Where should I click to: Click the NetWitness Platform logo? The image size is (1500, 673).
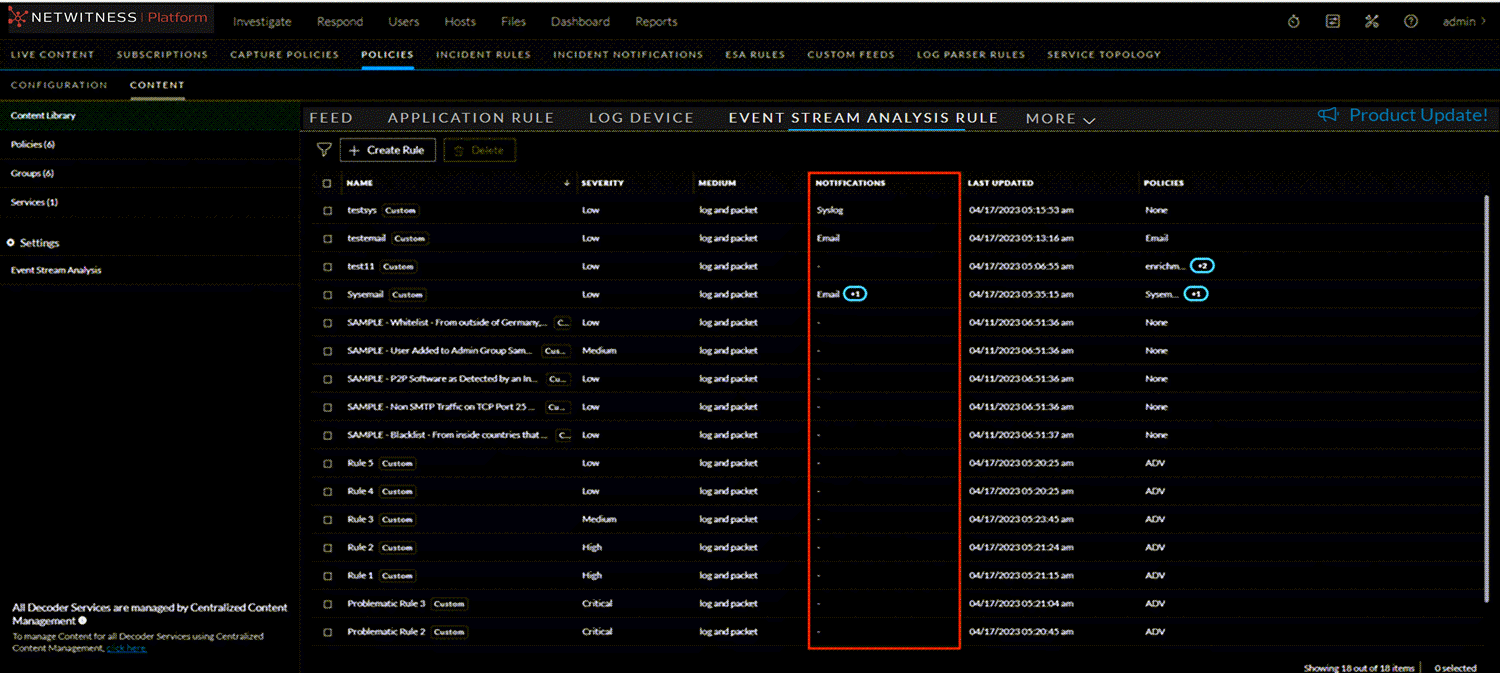click(x=108, y=18)
